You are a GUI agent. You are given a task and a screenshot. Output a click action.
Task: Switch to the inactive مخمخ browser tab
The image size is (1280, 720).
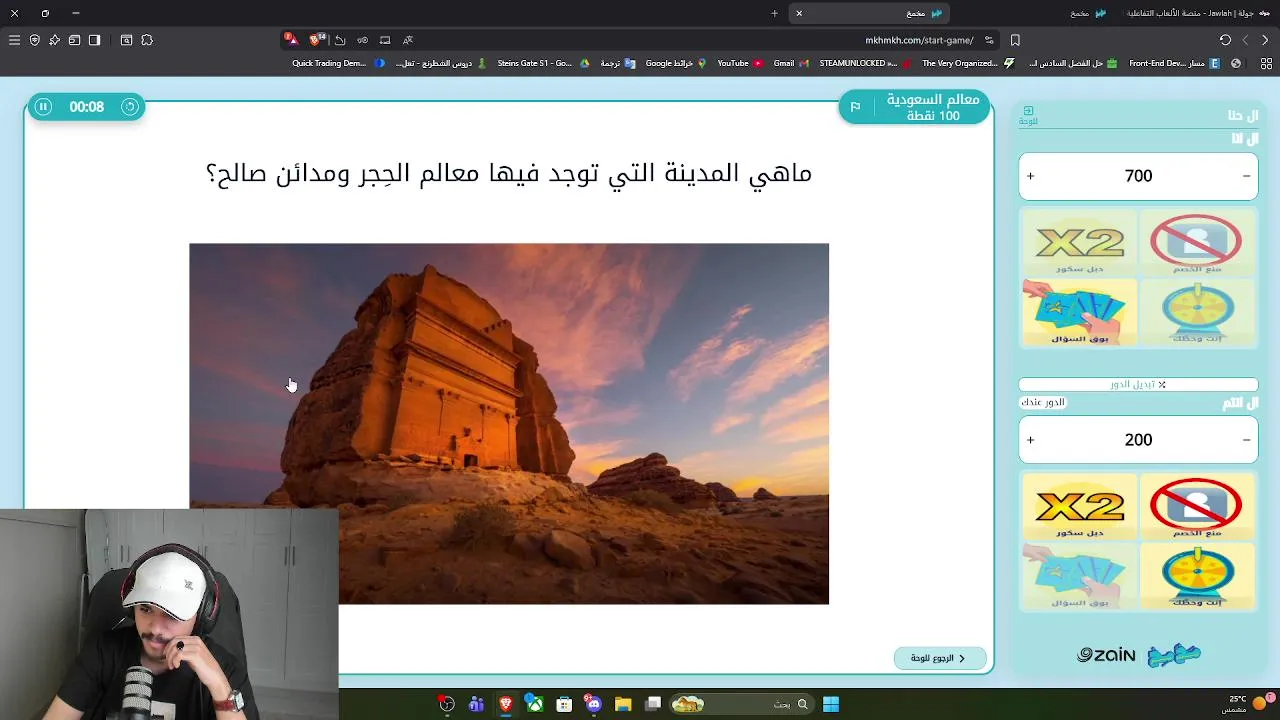[x=1088, y=13]
